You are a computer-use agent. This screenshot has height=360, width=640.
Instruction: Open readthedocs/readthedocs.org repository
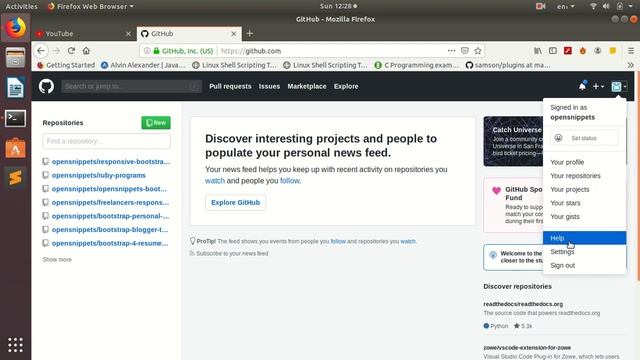pyautogui.click(x=523, y=304)
